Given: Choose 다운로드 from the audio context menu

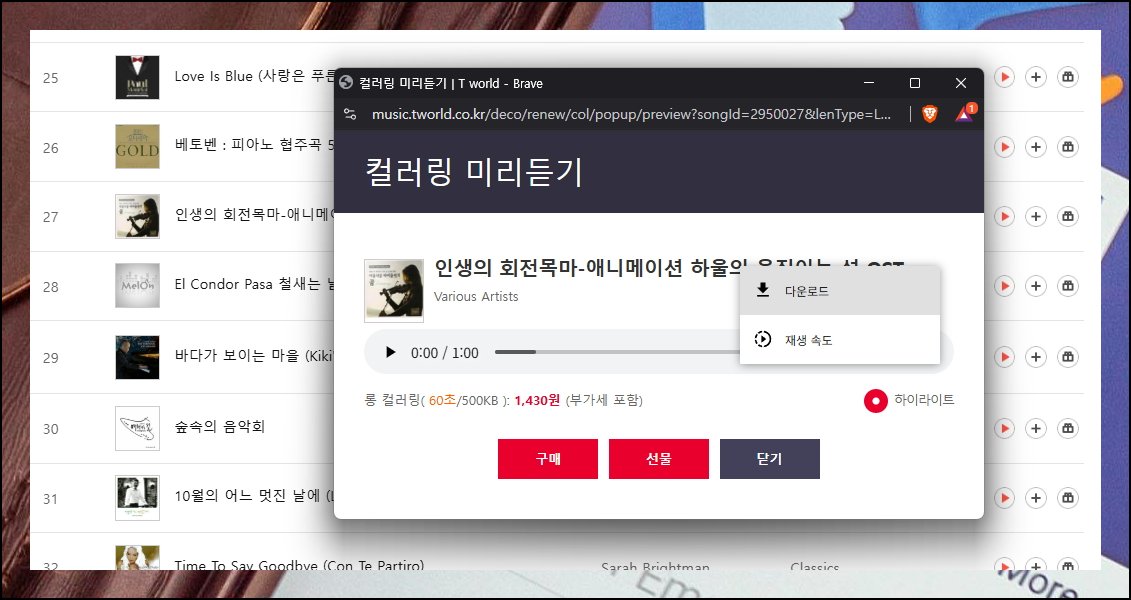Looking at the screenshot, I should coord(840,291).
